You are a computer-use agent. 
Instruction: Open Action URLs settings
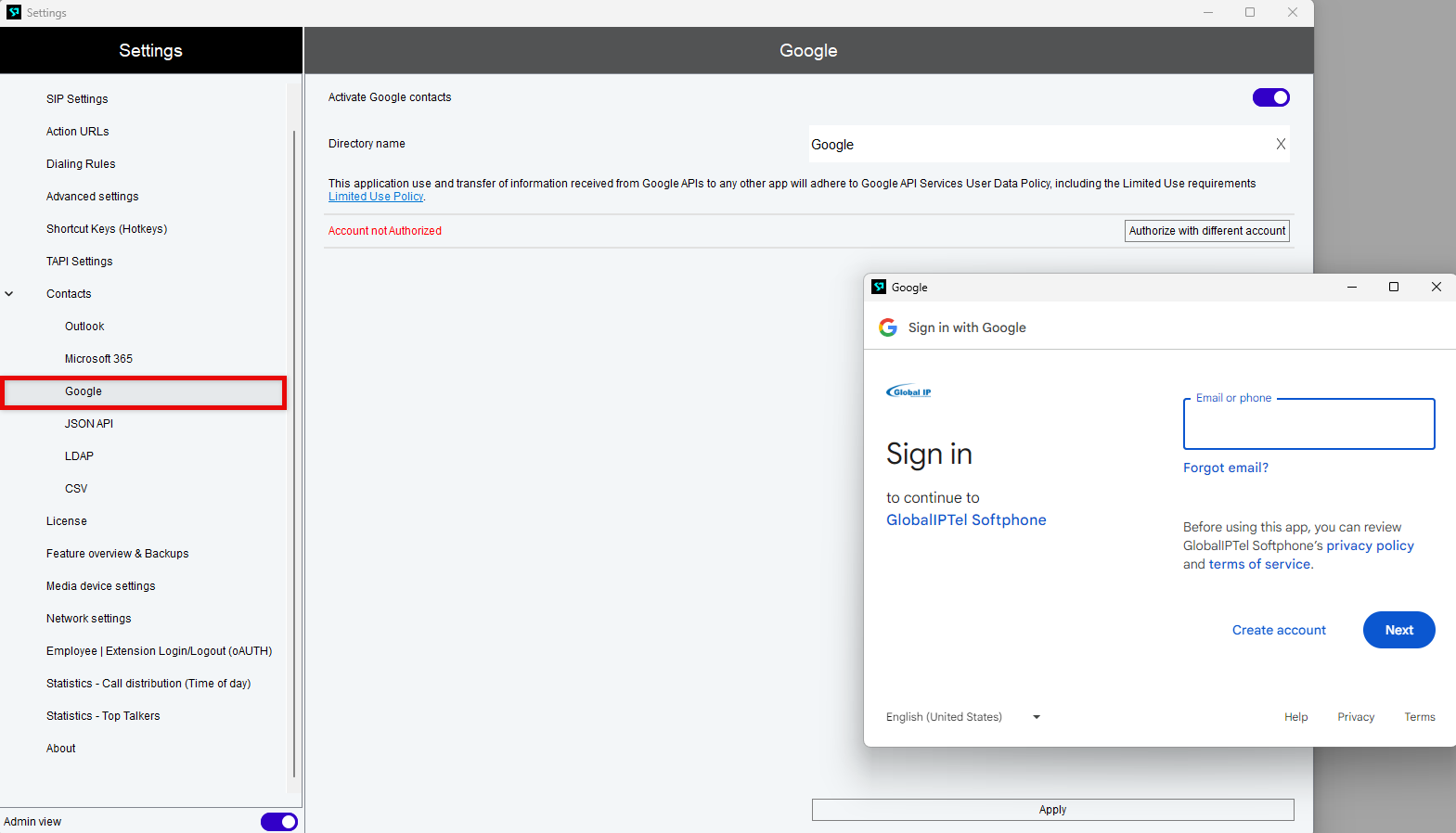(x=78, y=132)
